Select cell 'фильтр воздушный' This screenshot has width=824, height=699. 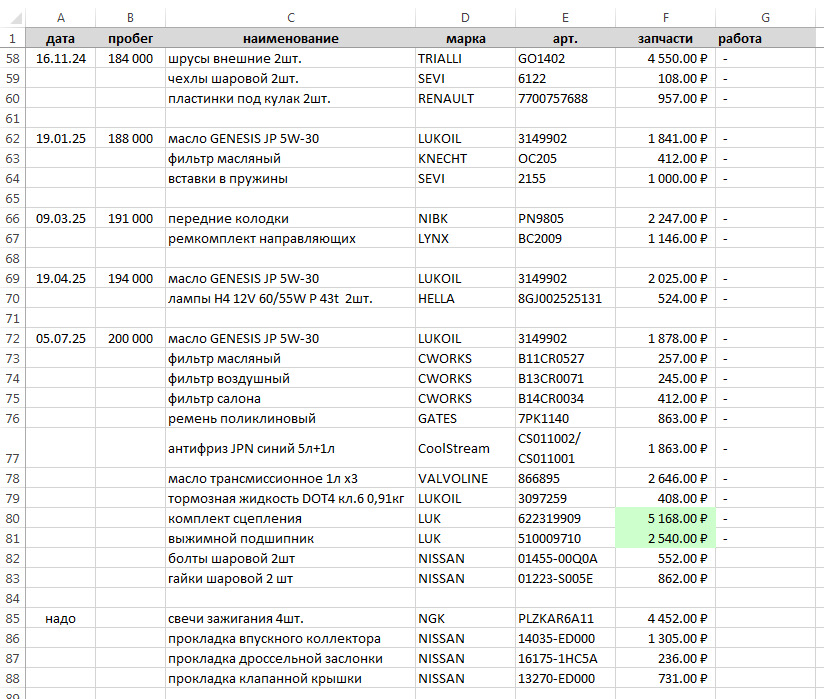pos(291,378)
